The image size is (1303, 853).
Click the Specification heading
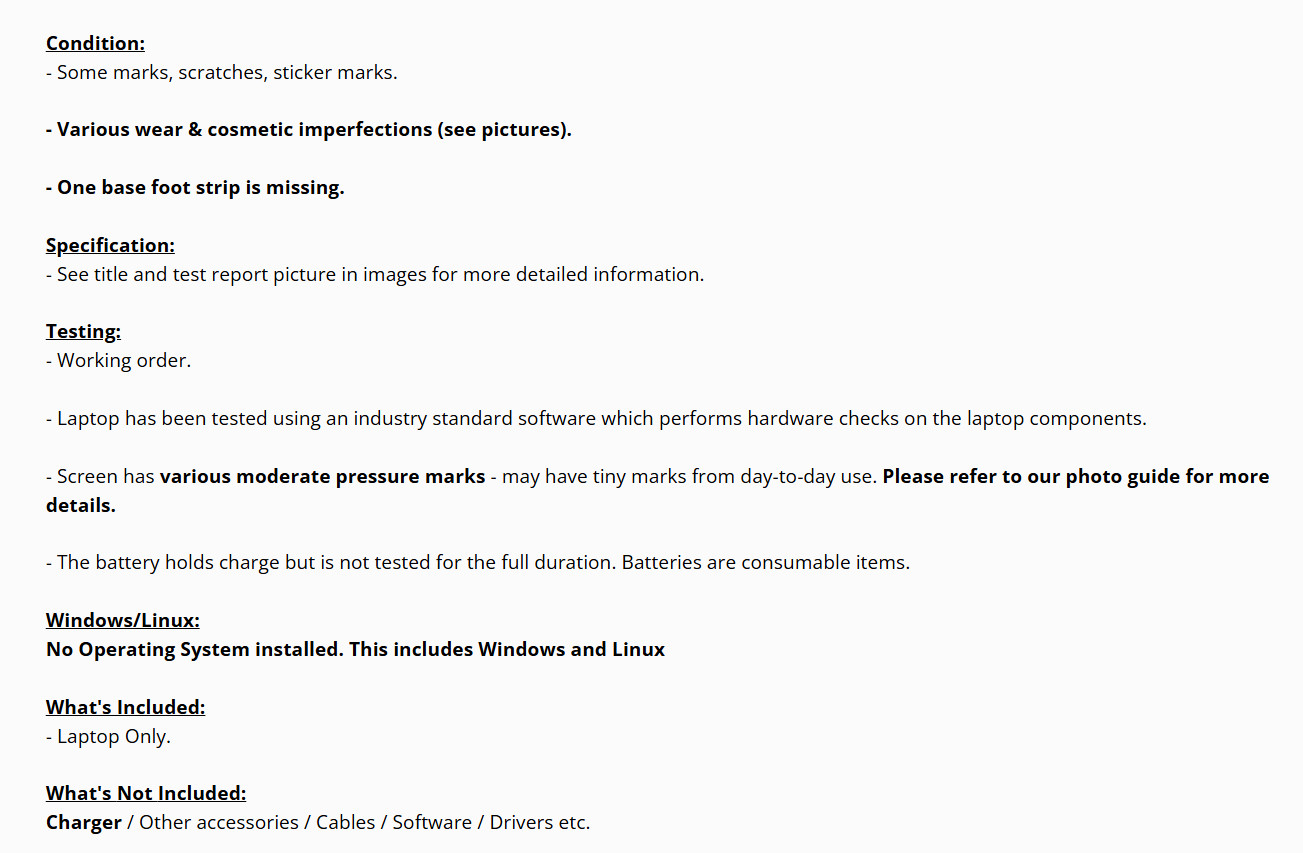pyautogui.click(x=110, y=245)
